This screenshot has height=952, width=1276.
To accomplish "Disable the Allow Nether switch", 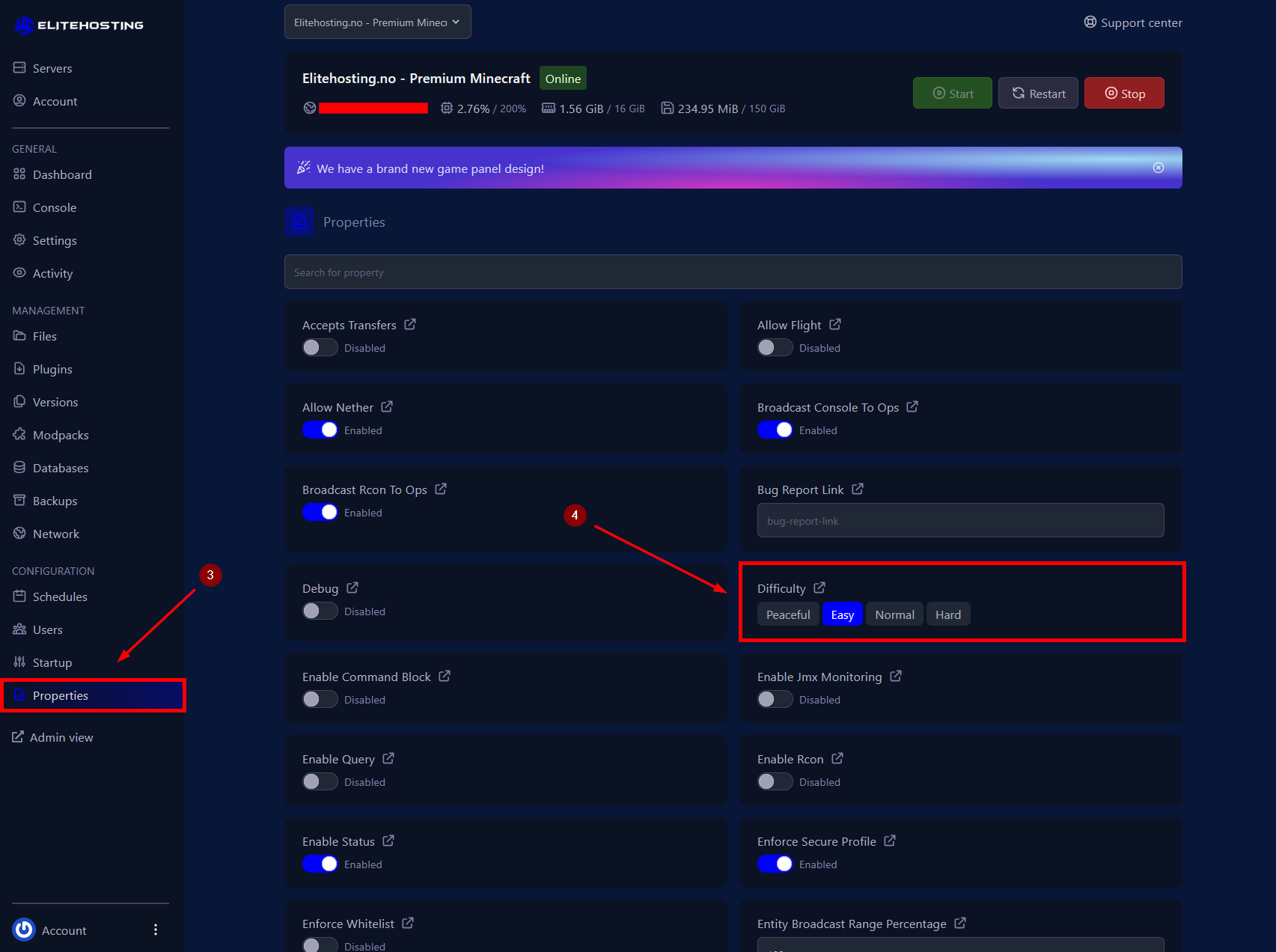I will click(x=320, y=430).
